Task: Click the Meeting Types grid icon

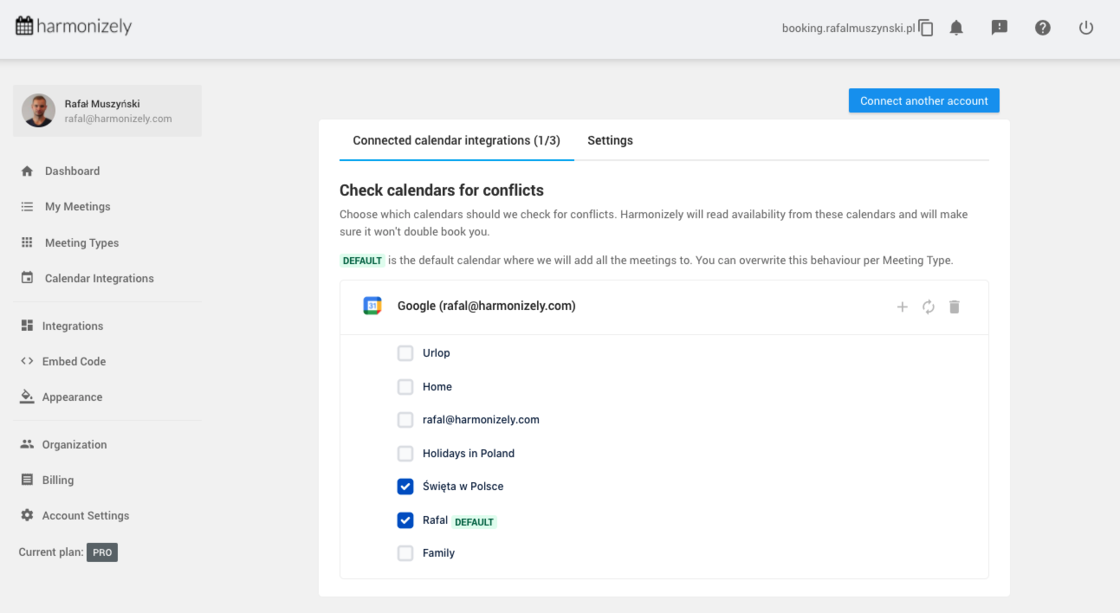Action: pyautogui.click(x=27, y=242)
